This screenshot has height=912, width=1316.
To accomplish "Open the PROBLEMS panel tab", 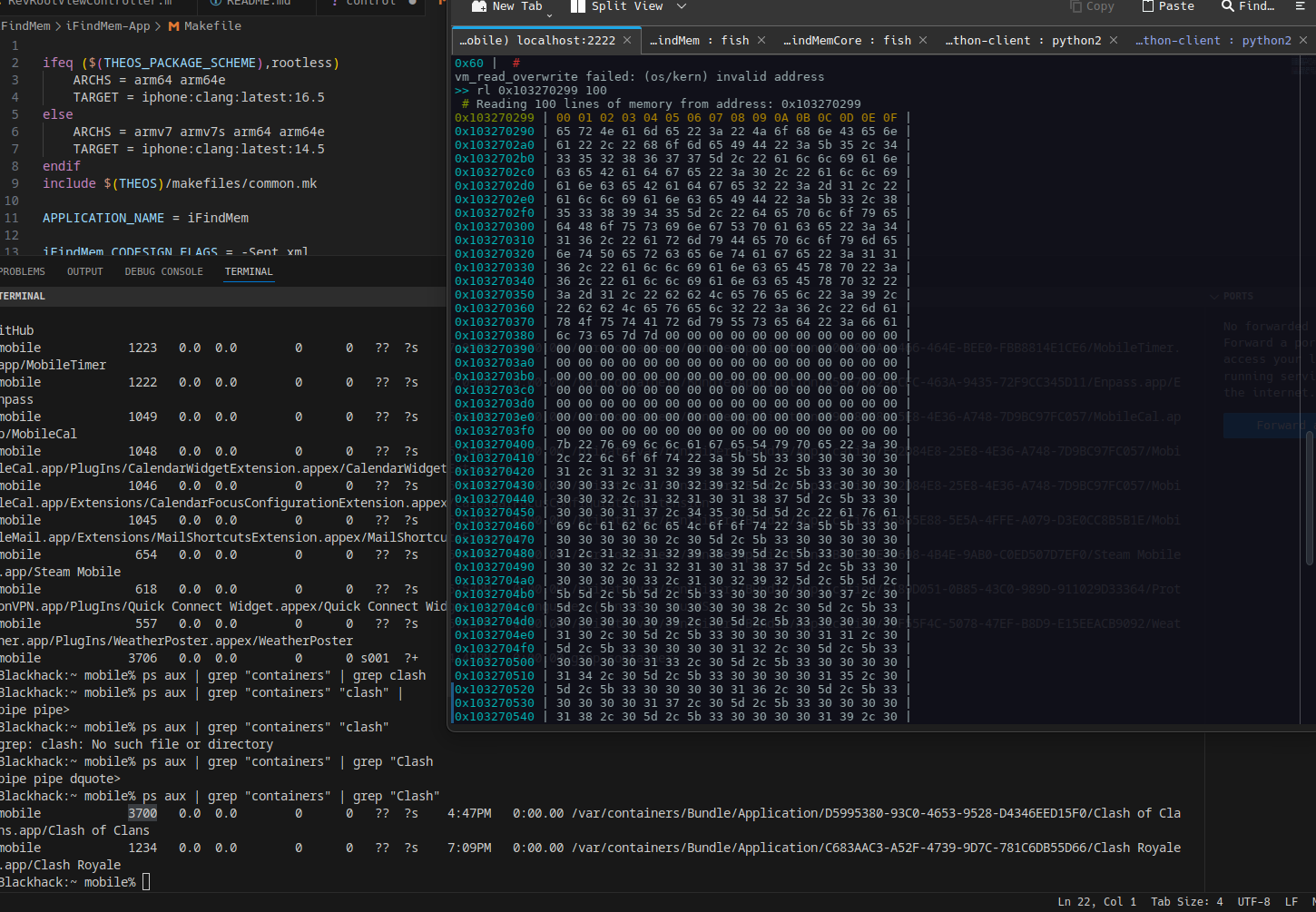I will pyautogui.click(x=22, y=271).
